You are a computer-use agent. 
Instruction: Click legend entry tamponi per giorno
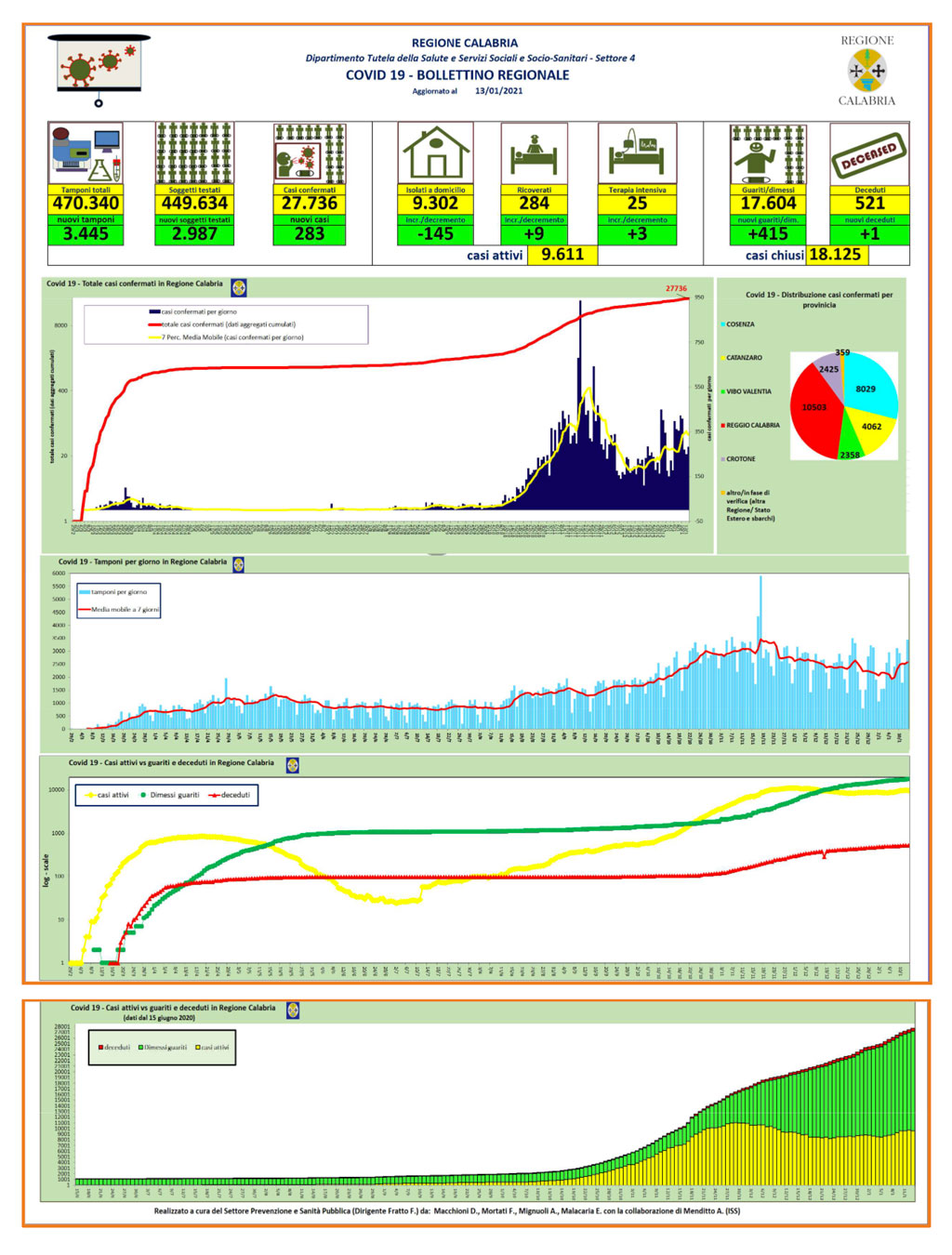113,592
